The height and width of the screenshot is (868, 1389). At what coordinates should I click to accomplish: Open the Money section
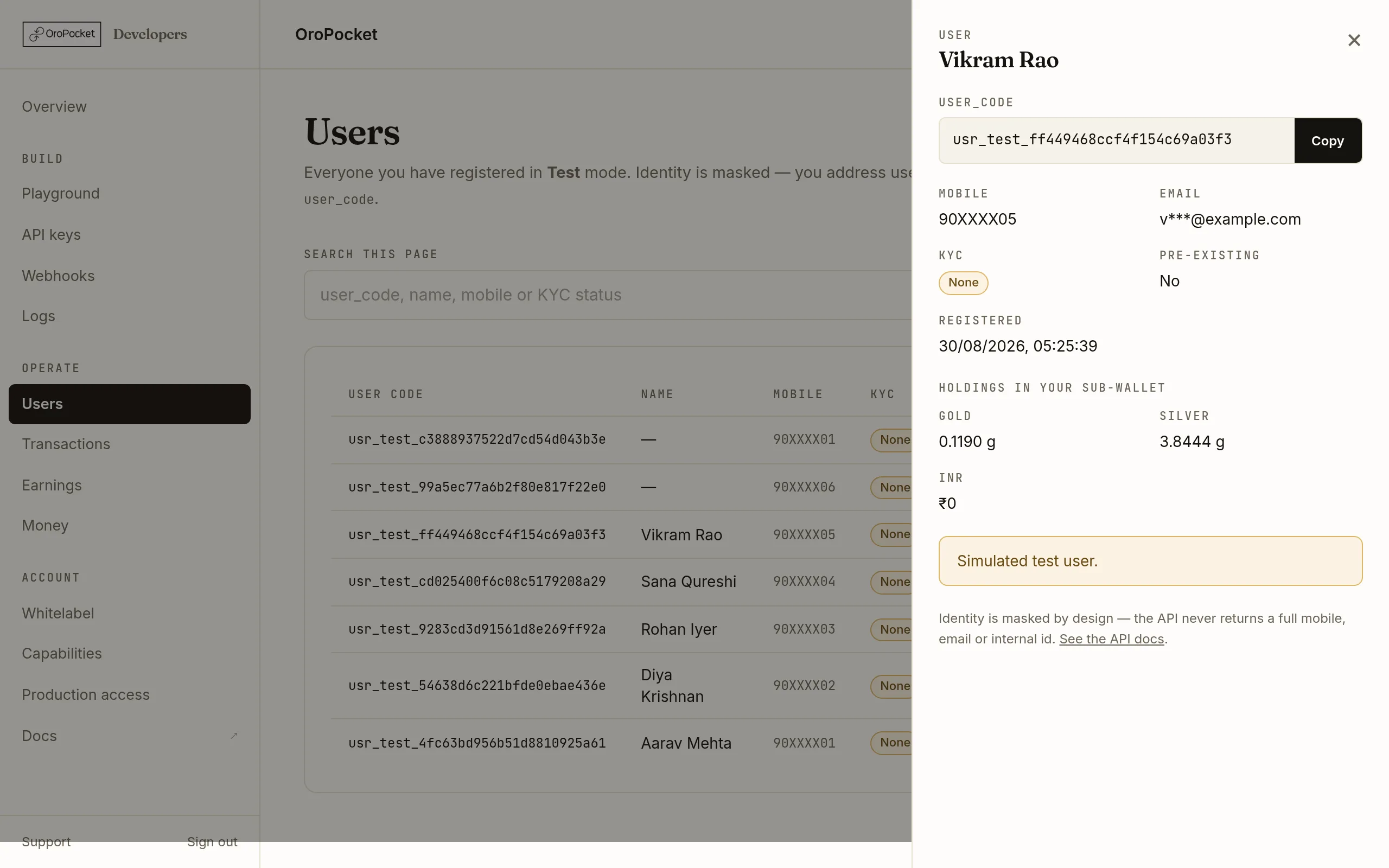(x=45, y=526)
